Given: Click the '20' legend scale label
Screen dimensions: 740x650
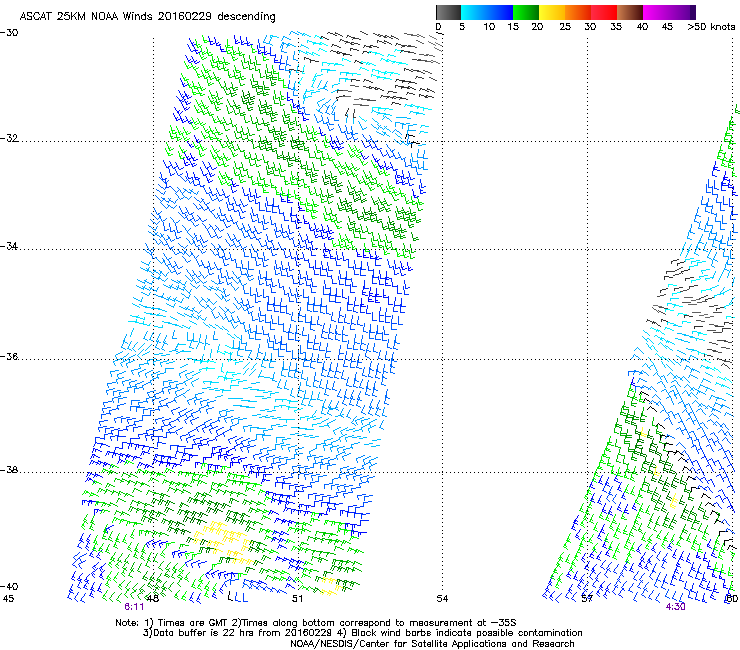Looking at the screenshot, I should click(x=537, y=27).
